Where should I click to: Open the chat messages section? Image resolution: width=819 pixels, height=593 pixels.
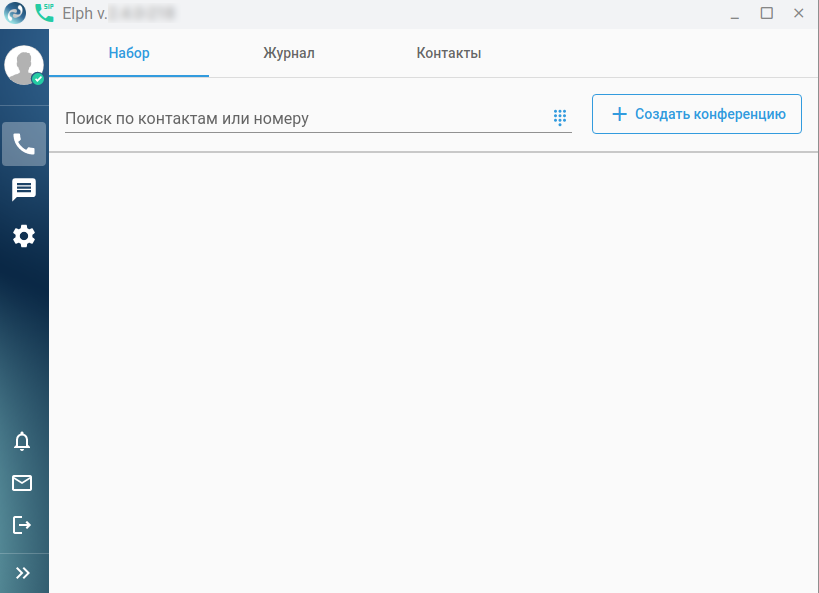point(24,190)
